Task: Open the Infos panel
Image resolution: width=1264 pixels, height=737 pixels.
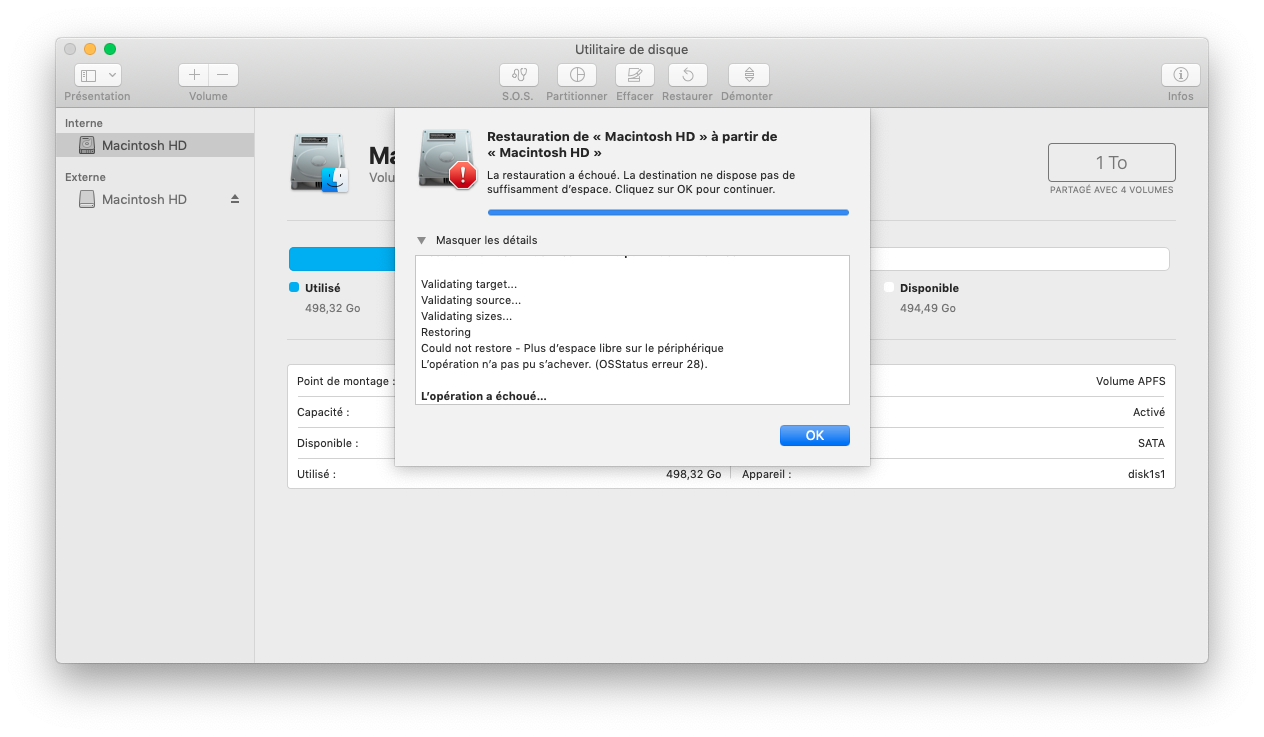Action: pos(1181,75)
